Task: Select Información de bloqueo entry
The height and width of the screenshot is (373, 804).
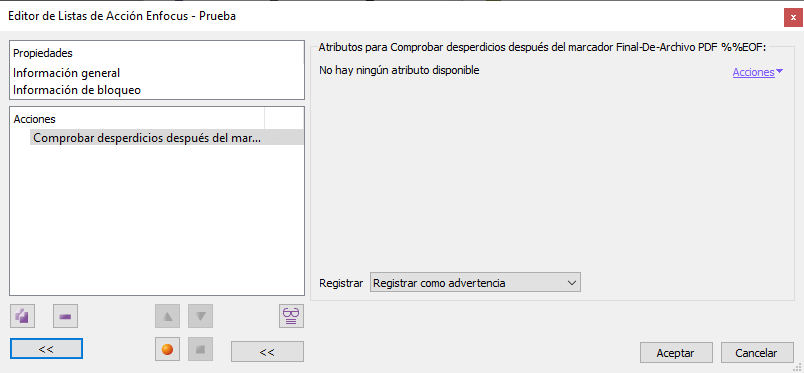Action: (77, 90)
